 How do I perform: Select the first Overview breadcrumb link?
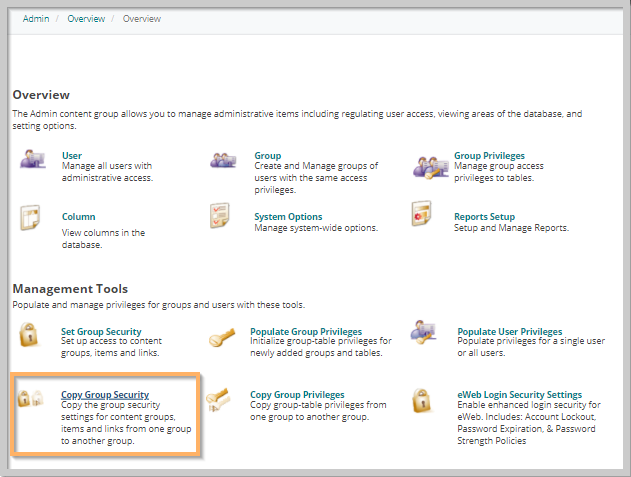[86, 19]
